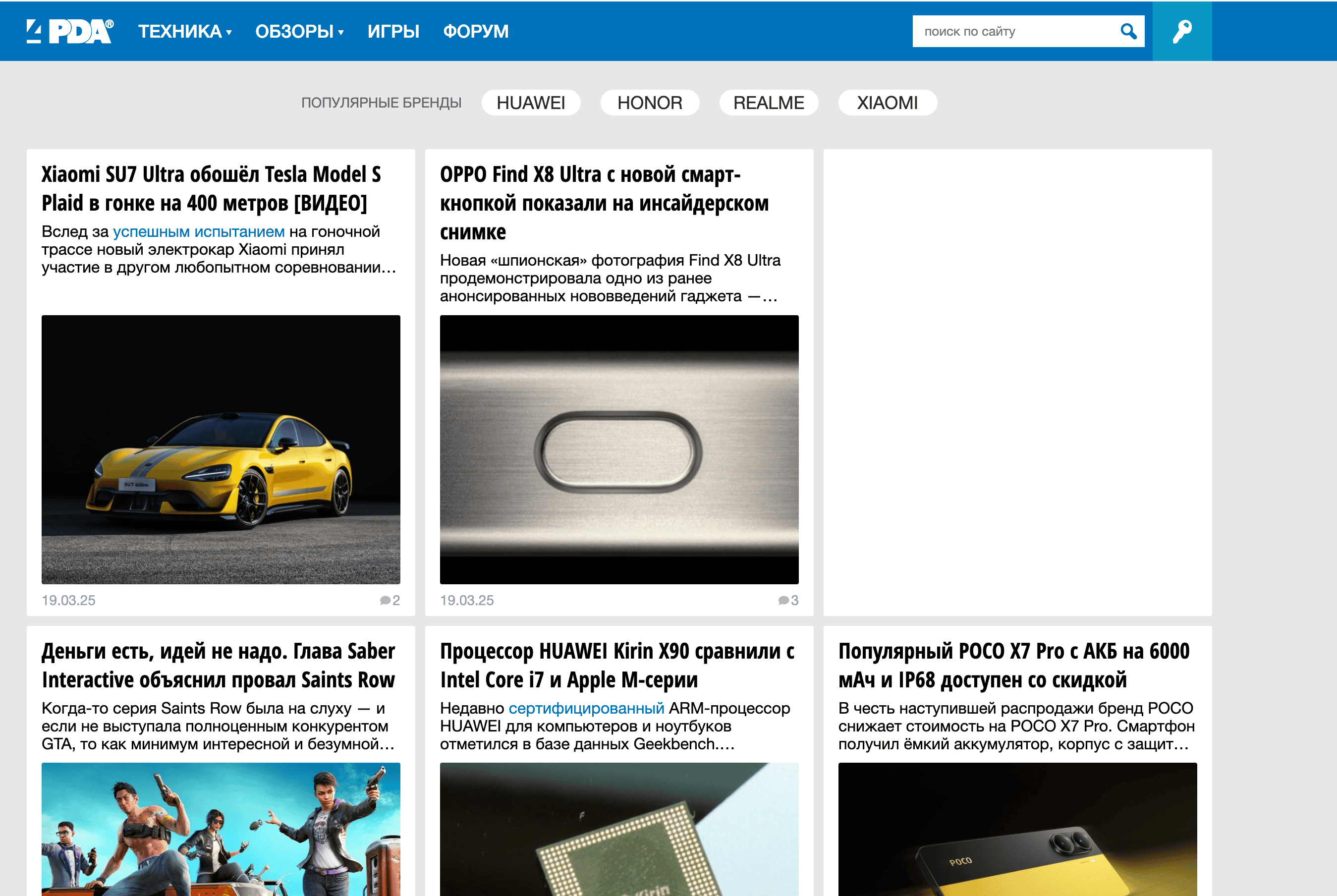The image size is (1337, 896).
Task: Select the XIAOMI brand button
Action: pos(887,103)
